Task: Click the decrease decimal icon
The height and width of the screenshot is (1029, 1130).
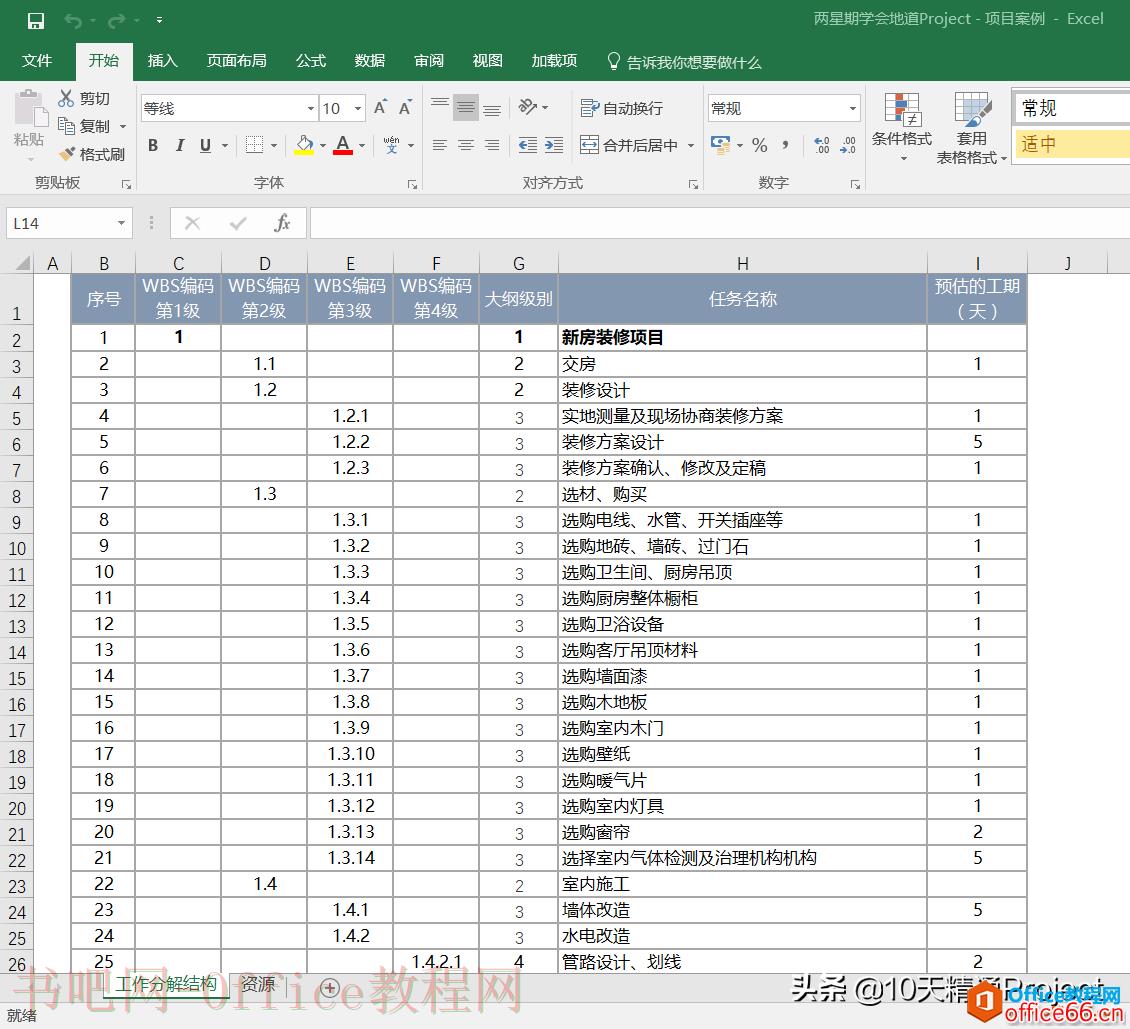Action: coord(848,146)
